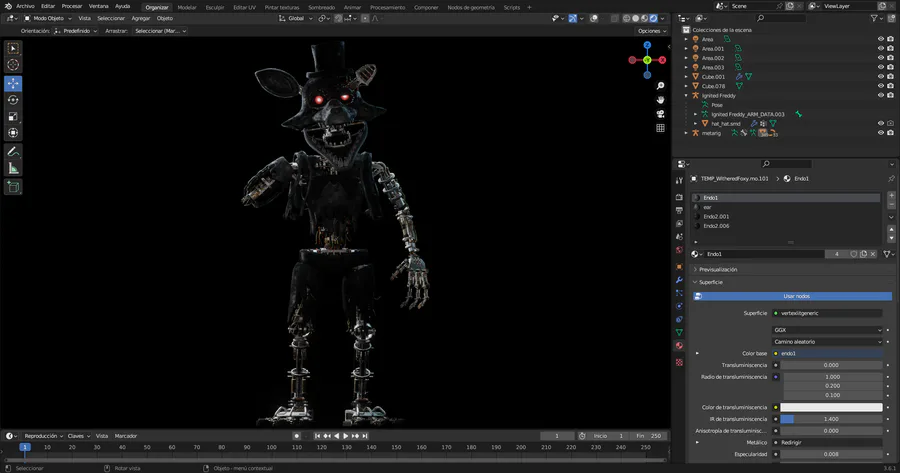Screen dimensions: 900x473
Task: Expand the Previsualización panel
Action: pos(717,269)
